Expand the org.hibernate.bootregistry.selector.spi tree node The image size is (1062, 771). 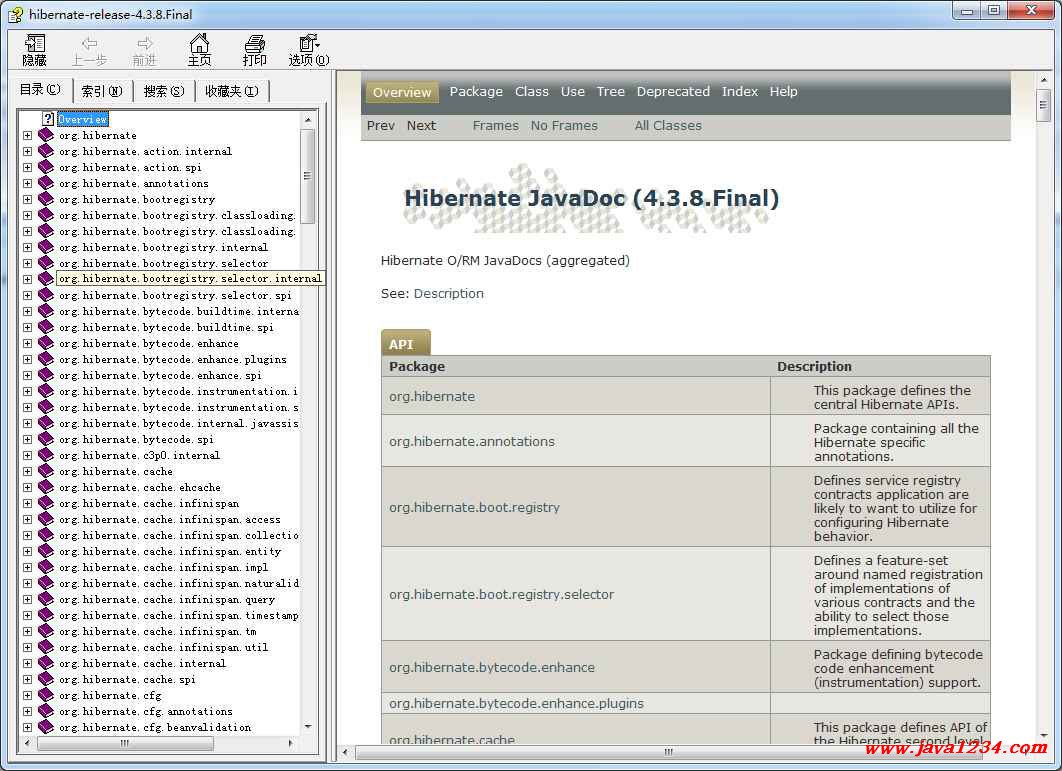point(27,295)
